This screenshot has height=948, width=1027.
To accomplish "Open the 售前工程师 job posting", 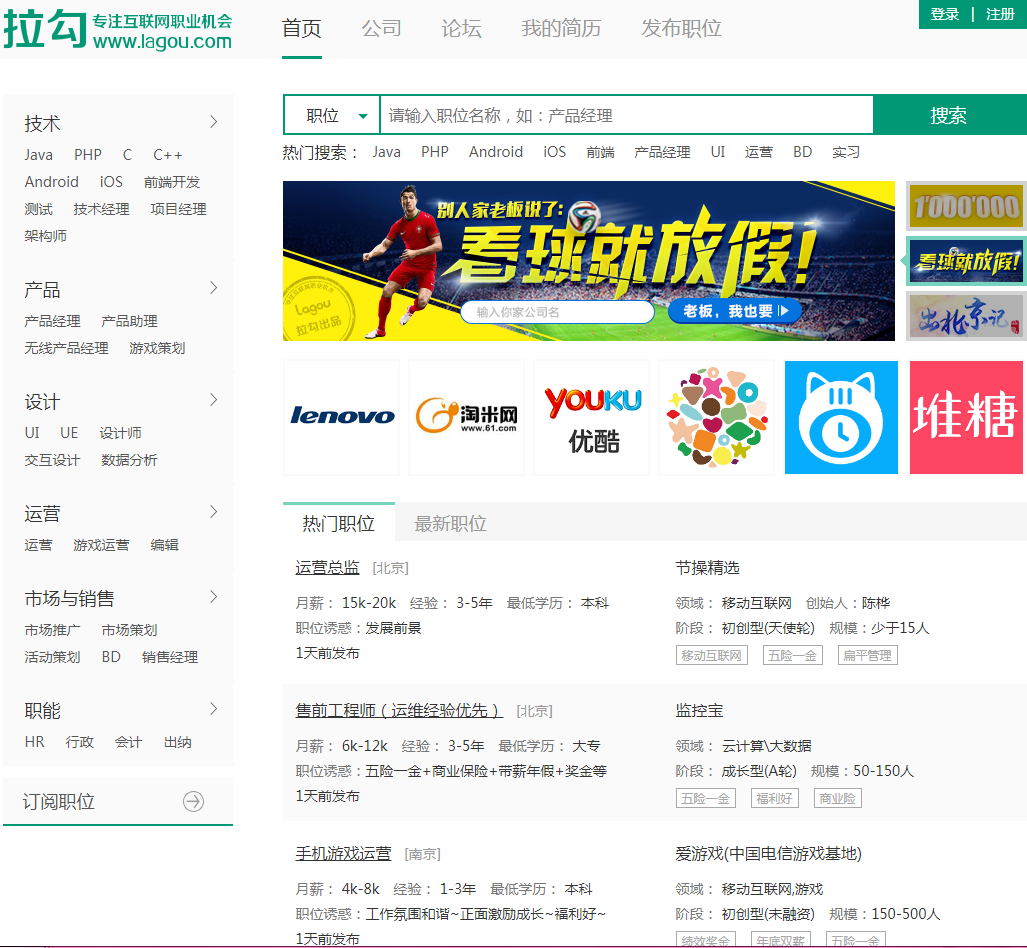I will [x=399, y=710].
